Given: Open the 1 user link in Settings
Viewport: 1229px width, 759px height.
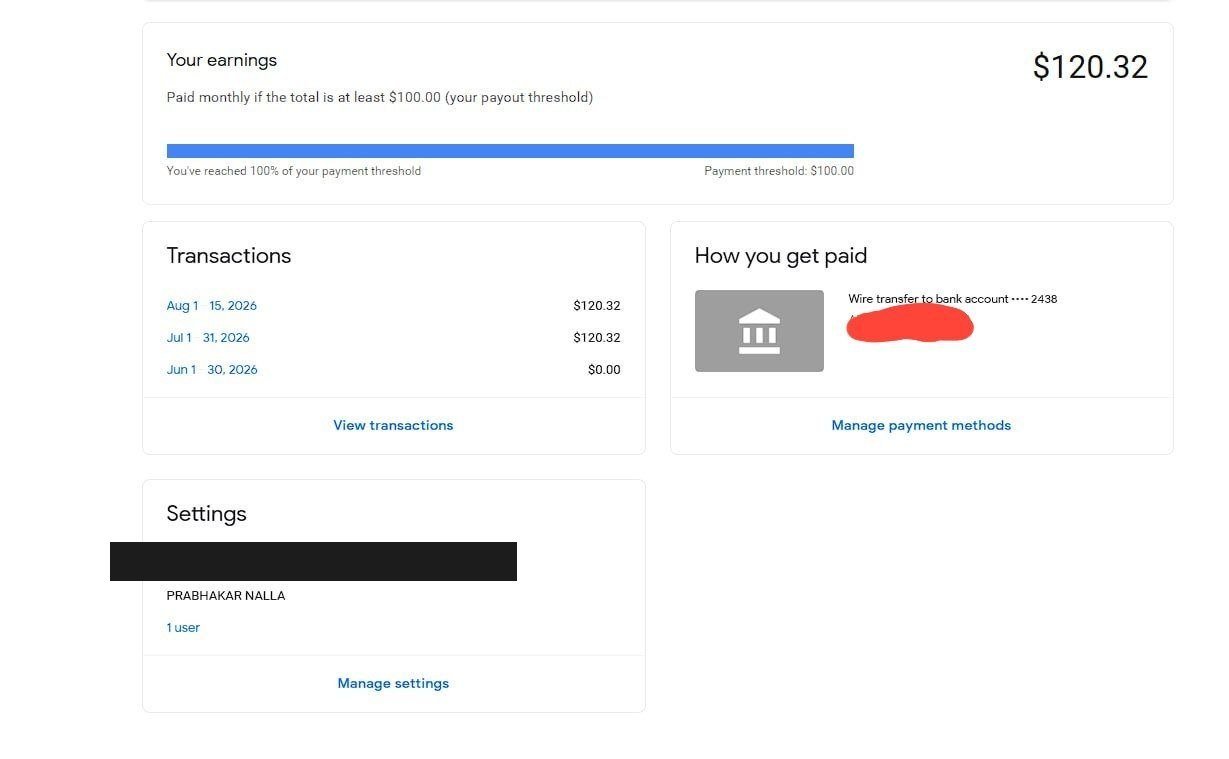Looking at the screenshot, I should pos(183,628).
